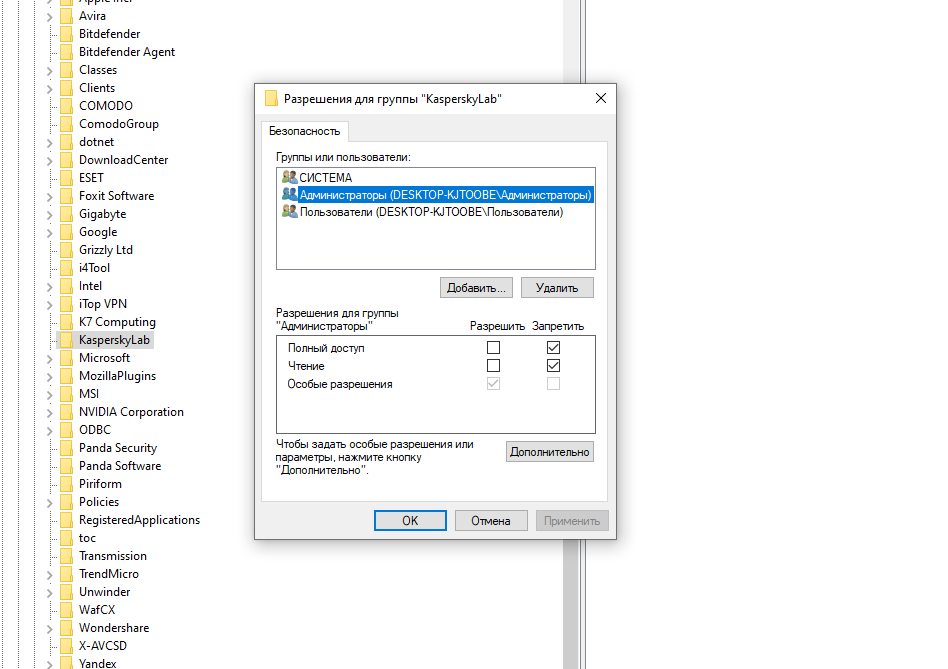The width and height of the screenshot is (948, 669).
Task: Switch to the Безопасность tab
Action: click(x=305, y=131)
